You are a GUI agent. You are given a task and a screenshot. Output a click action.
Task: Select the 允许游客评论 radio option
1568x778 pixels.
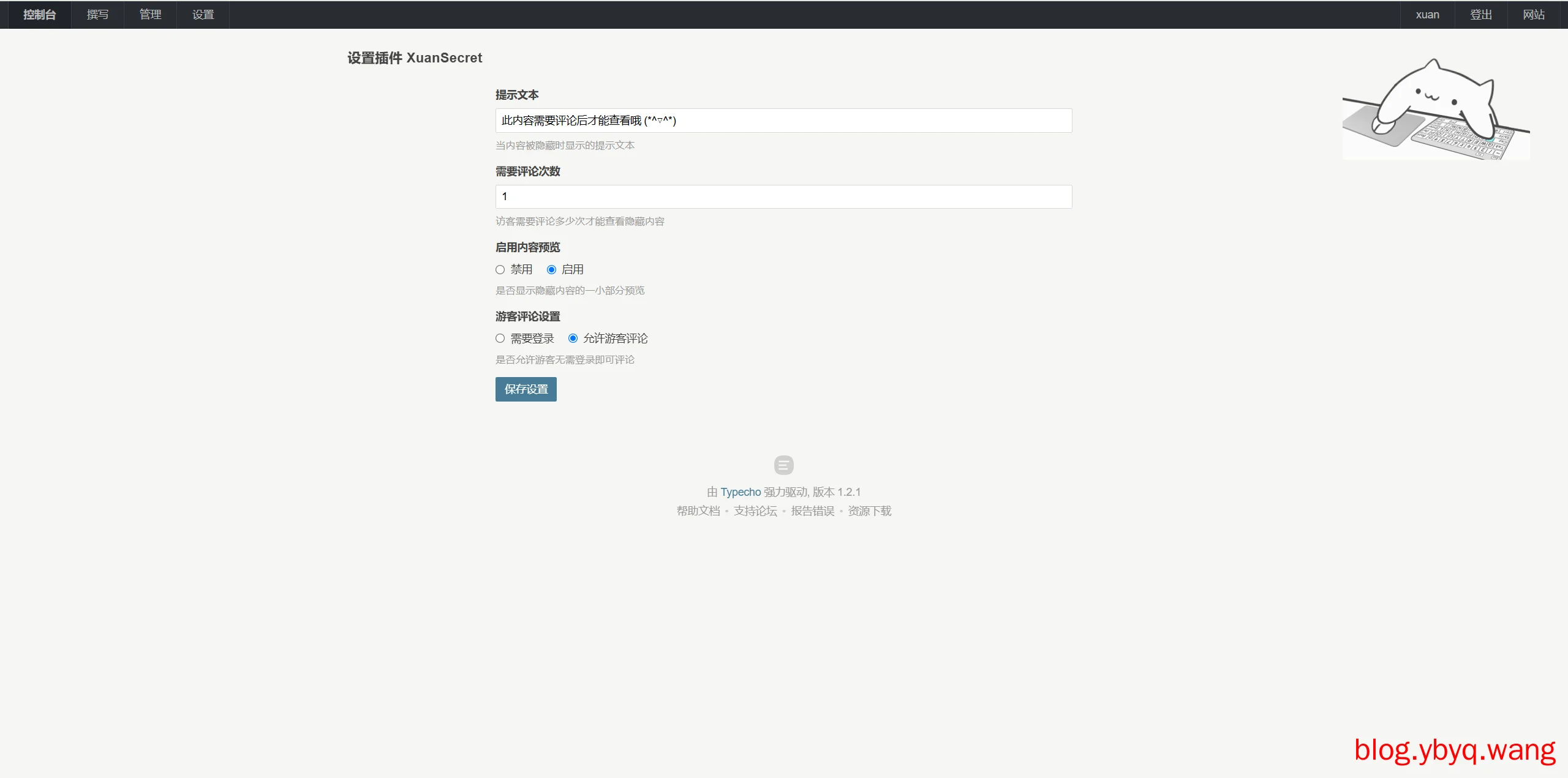pyautogui.click(x=573, y=339)
